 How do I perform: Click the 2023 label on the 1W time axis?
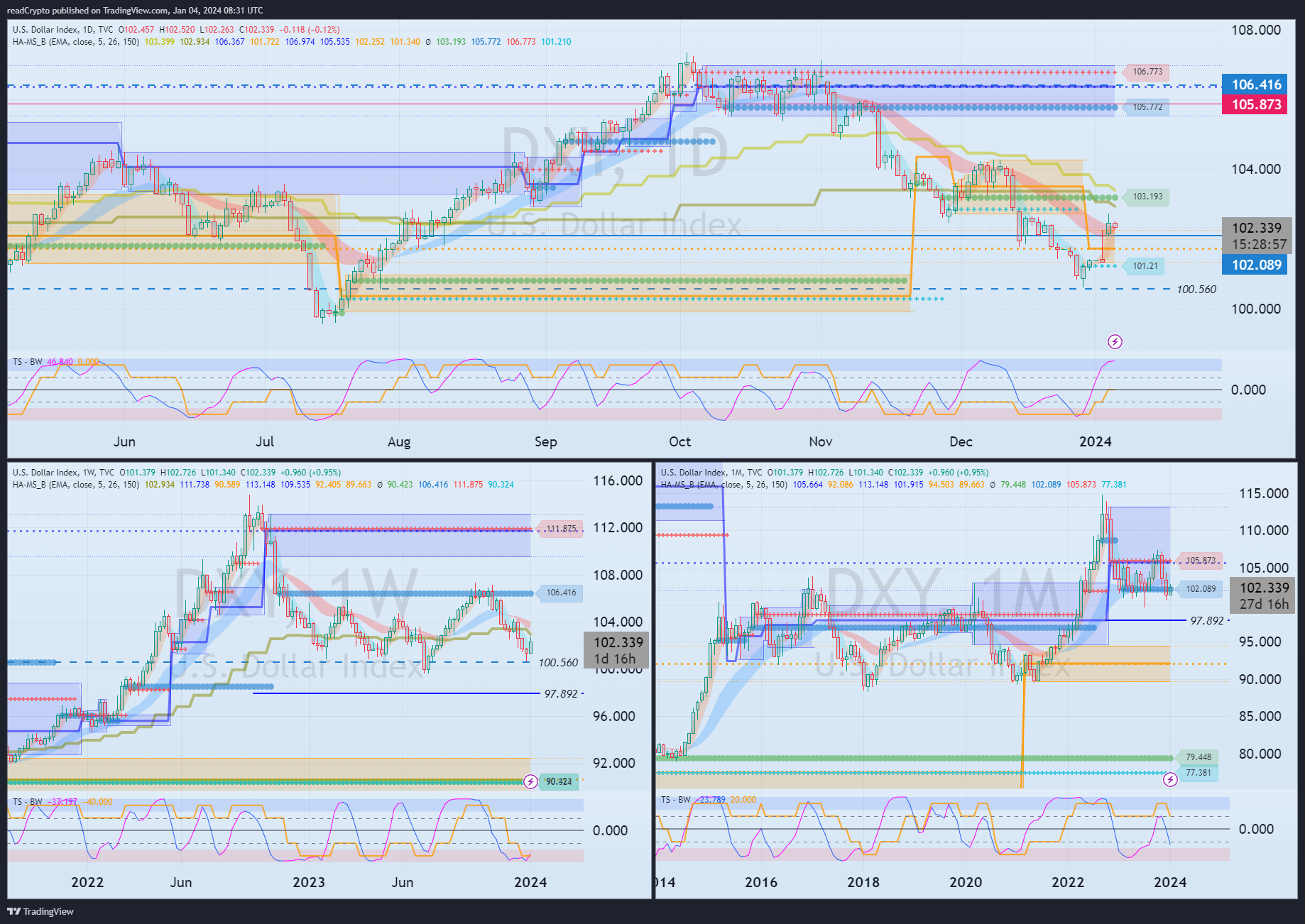[308, 882]
